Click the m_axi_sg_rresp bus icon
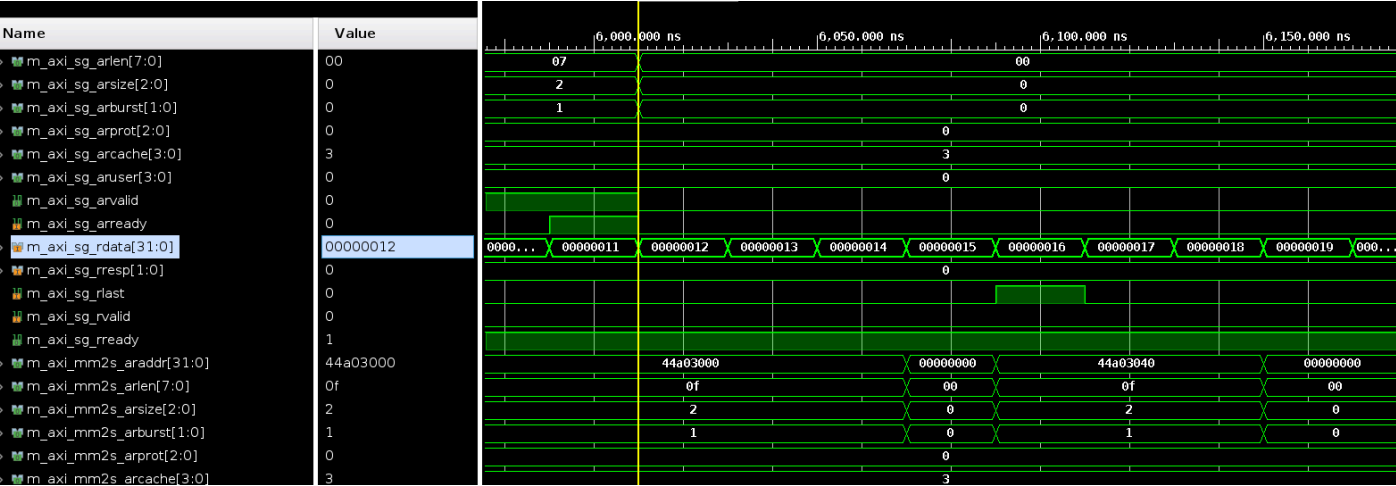Screen dimensions: 1396x486 click(x=16, y=270)
